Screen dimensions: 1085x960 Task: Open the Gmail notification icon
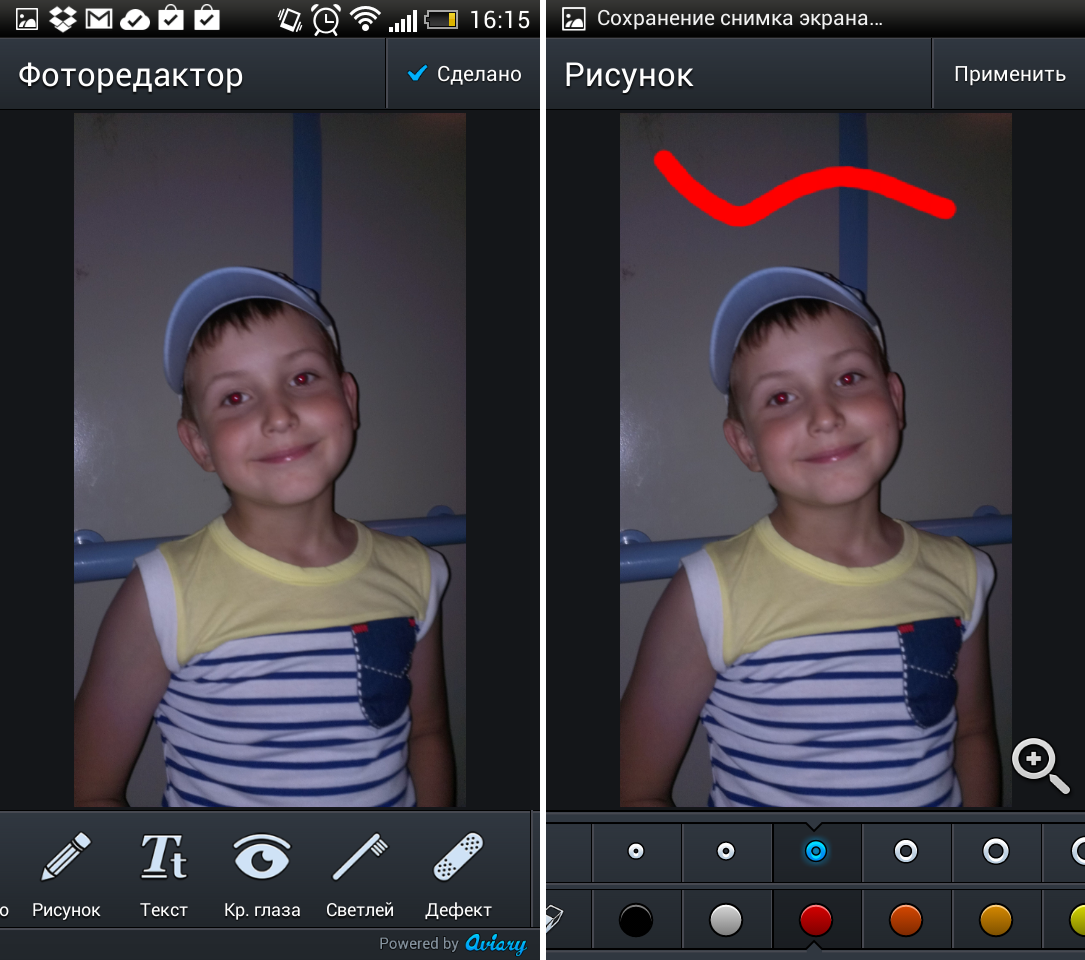tap(98, 18)
